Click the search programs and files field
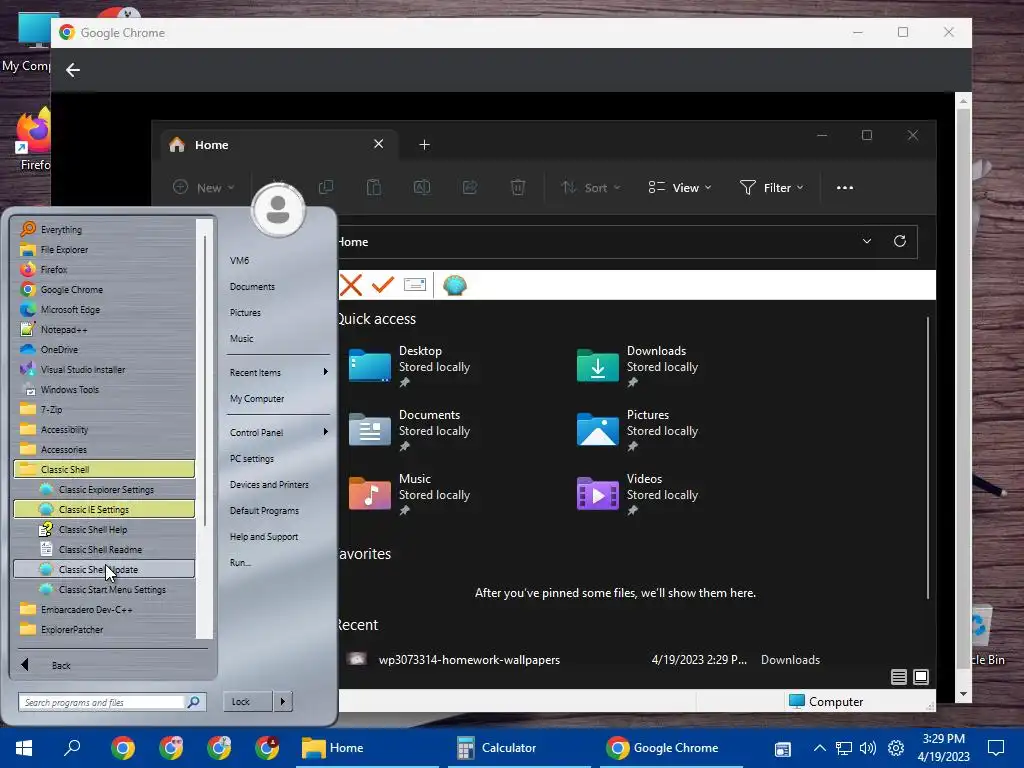Viewport: 1024px width, 768px height. (102, 702)
